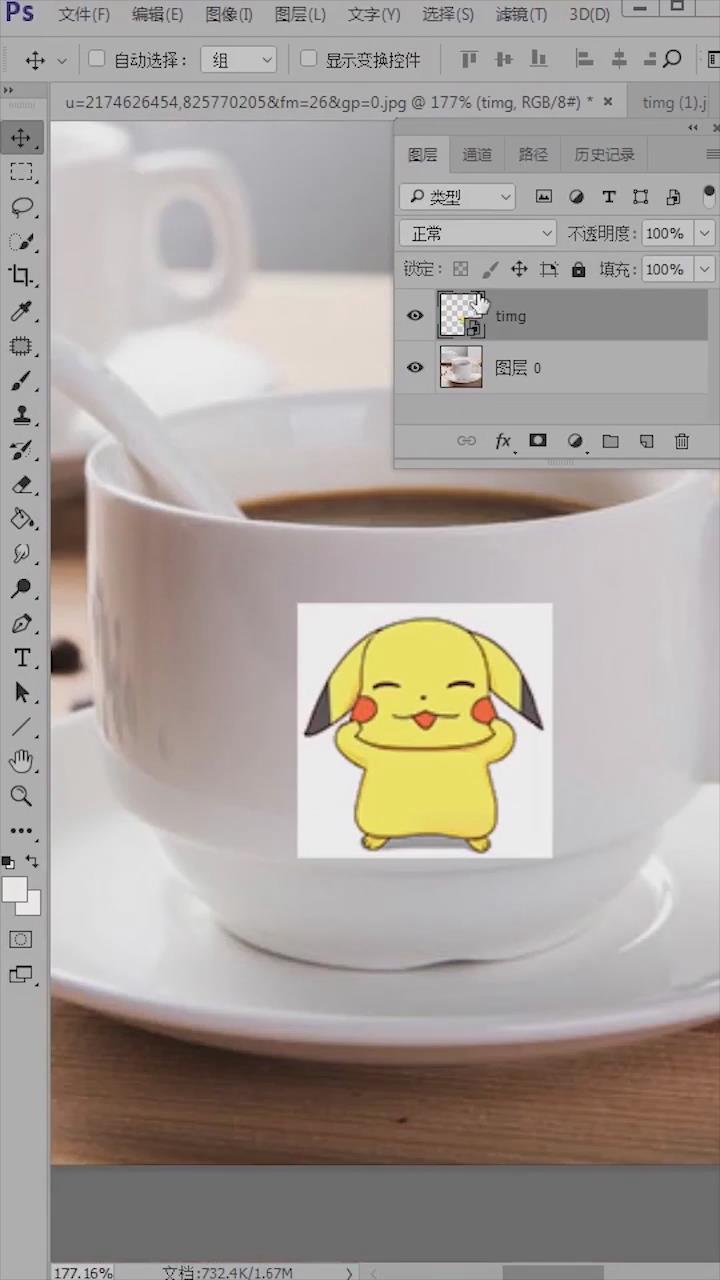Viewport: 720px width, 1280px height.
Task: Hide the timg layer via eye icon
Action: (x=415, y=316)
